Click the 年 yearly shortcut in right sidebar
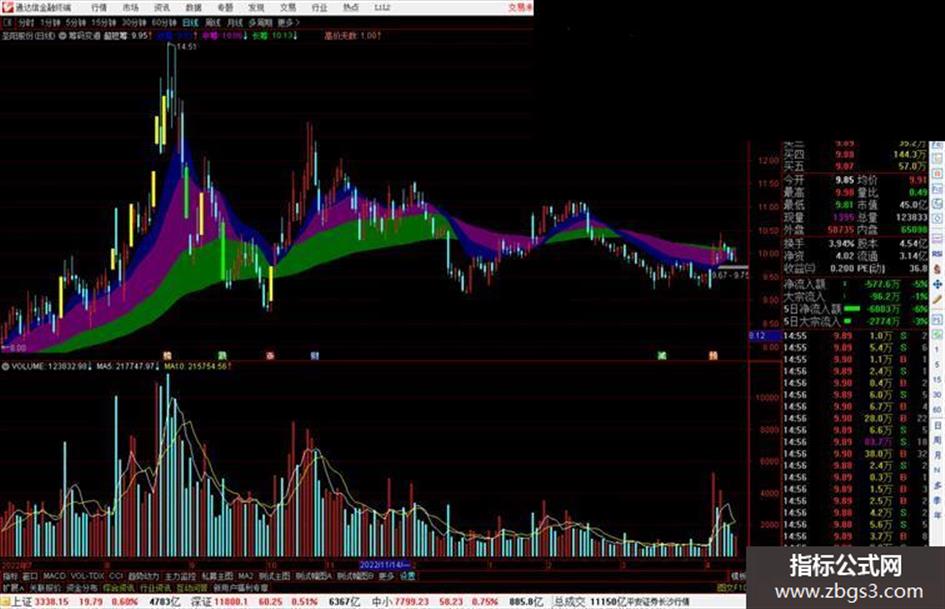Screen dimensions: 945x609 [937, 516]
